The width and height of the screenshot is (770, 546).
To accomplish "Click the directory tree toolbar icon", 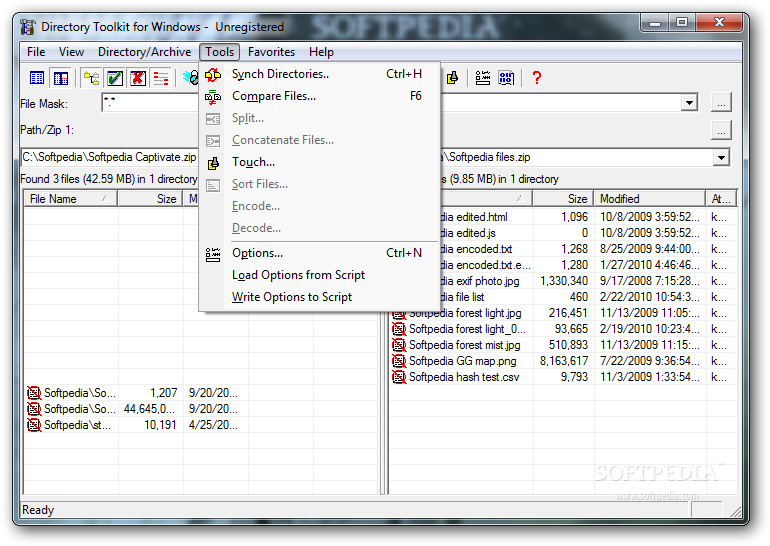I will (91, 78).
